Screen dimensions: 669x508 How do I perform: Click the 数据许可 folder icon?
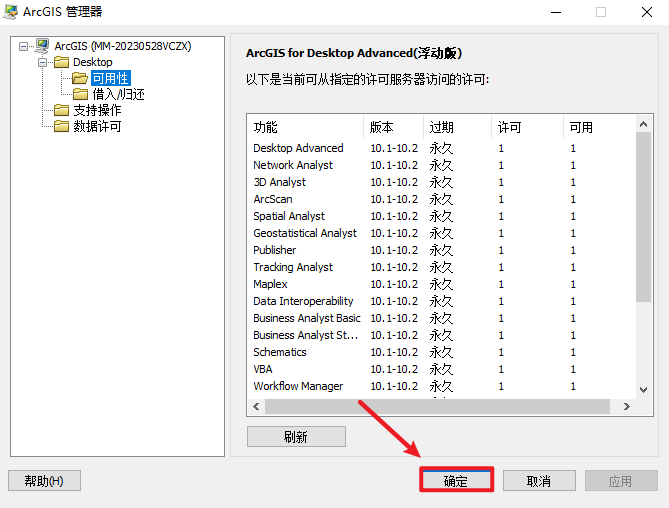click(61, 126)
